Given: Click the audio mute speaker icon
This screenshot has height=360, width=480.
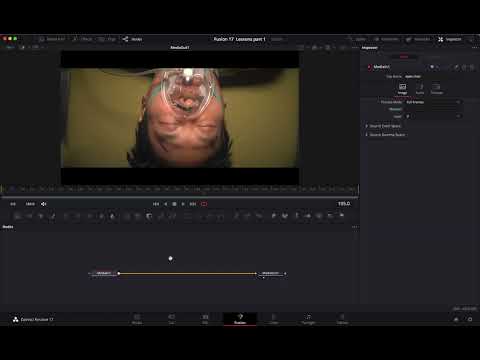Looking at the screenshot, I should pos(44,204).
